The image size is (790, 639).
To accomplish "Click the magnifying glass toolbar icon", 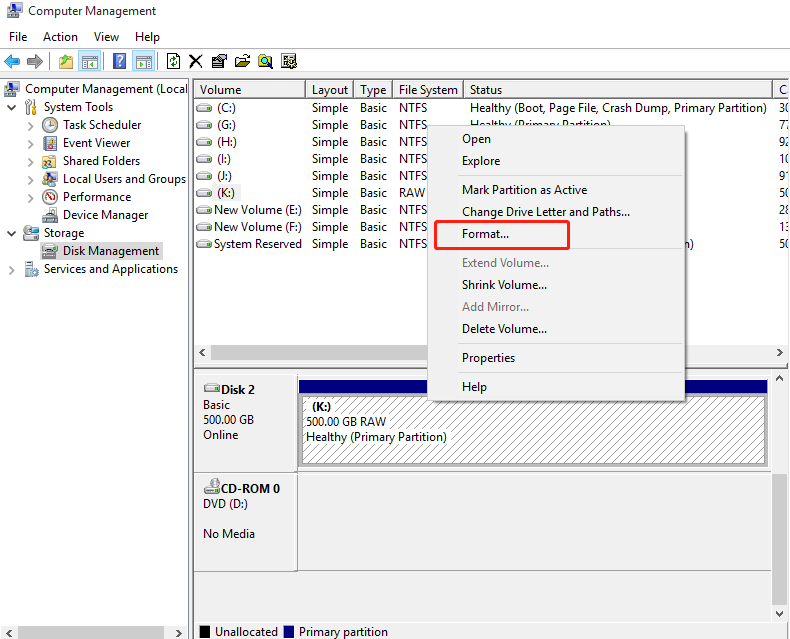I will pyautogui.click(x=265, y=62).
